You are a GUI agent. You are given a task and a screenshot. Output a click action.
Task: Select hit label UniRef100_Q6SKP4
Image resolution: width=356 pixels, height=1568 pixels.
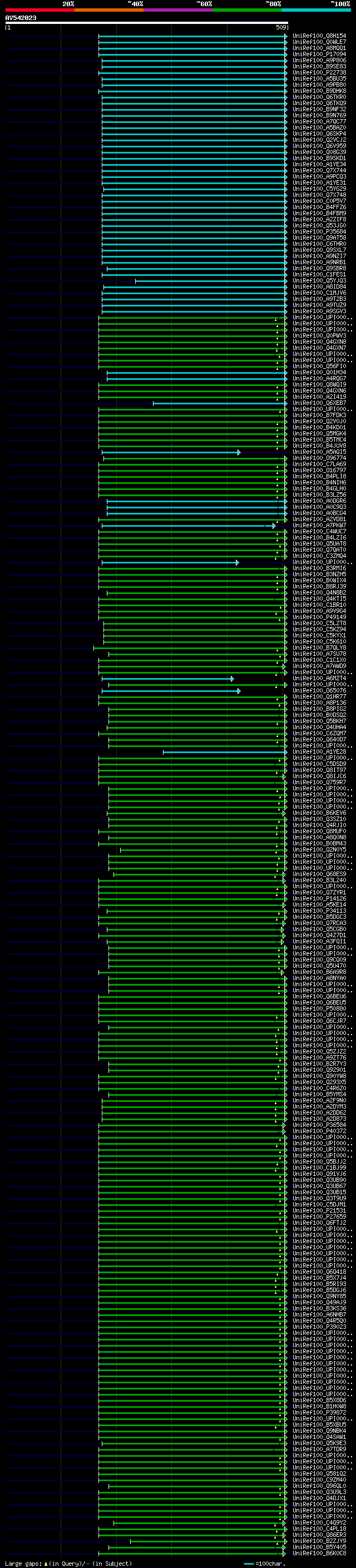tap(319, 134)
